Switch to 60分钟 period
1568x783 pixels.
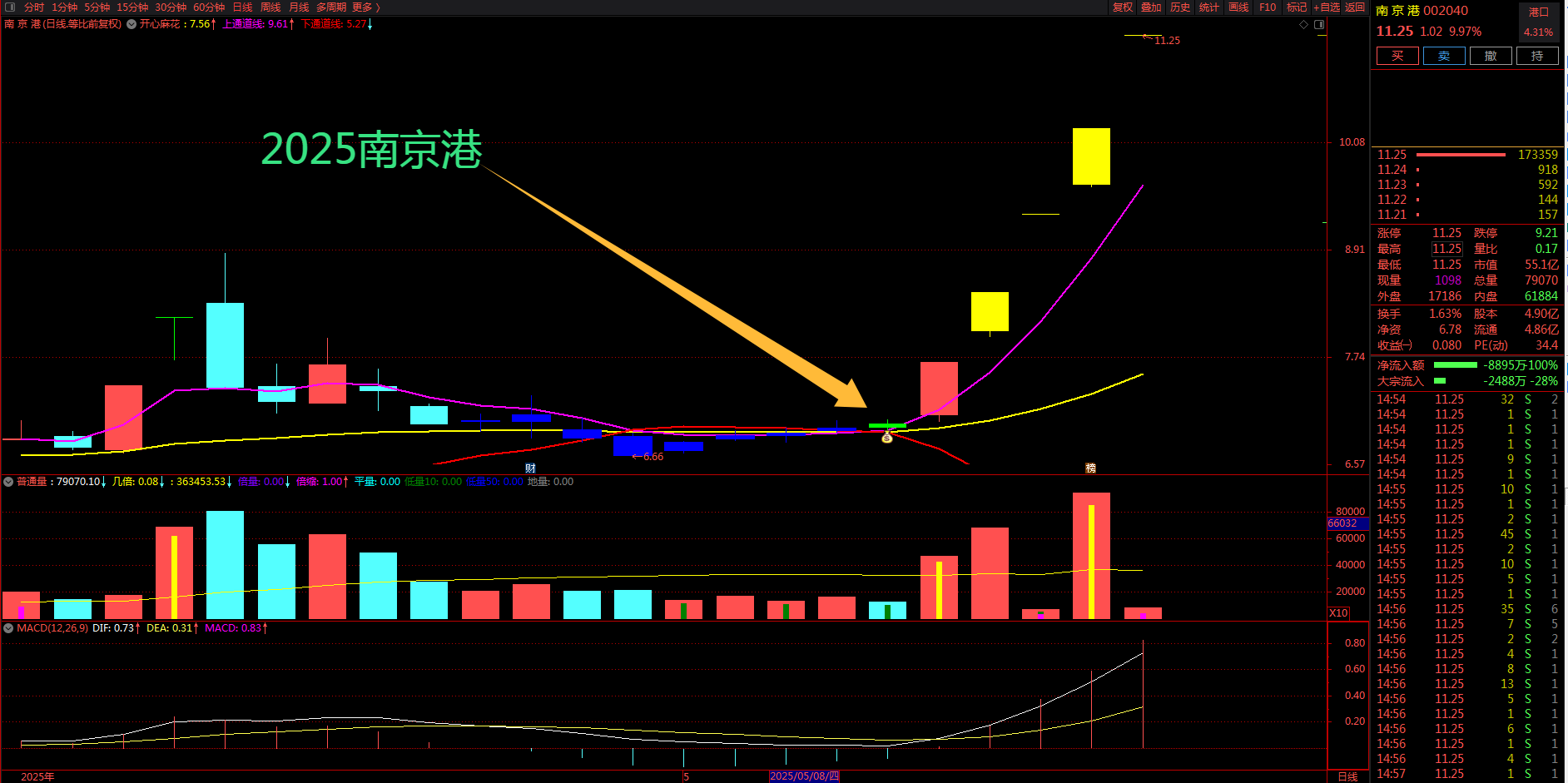(x=209, y=7)
